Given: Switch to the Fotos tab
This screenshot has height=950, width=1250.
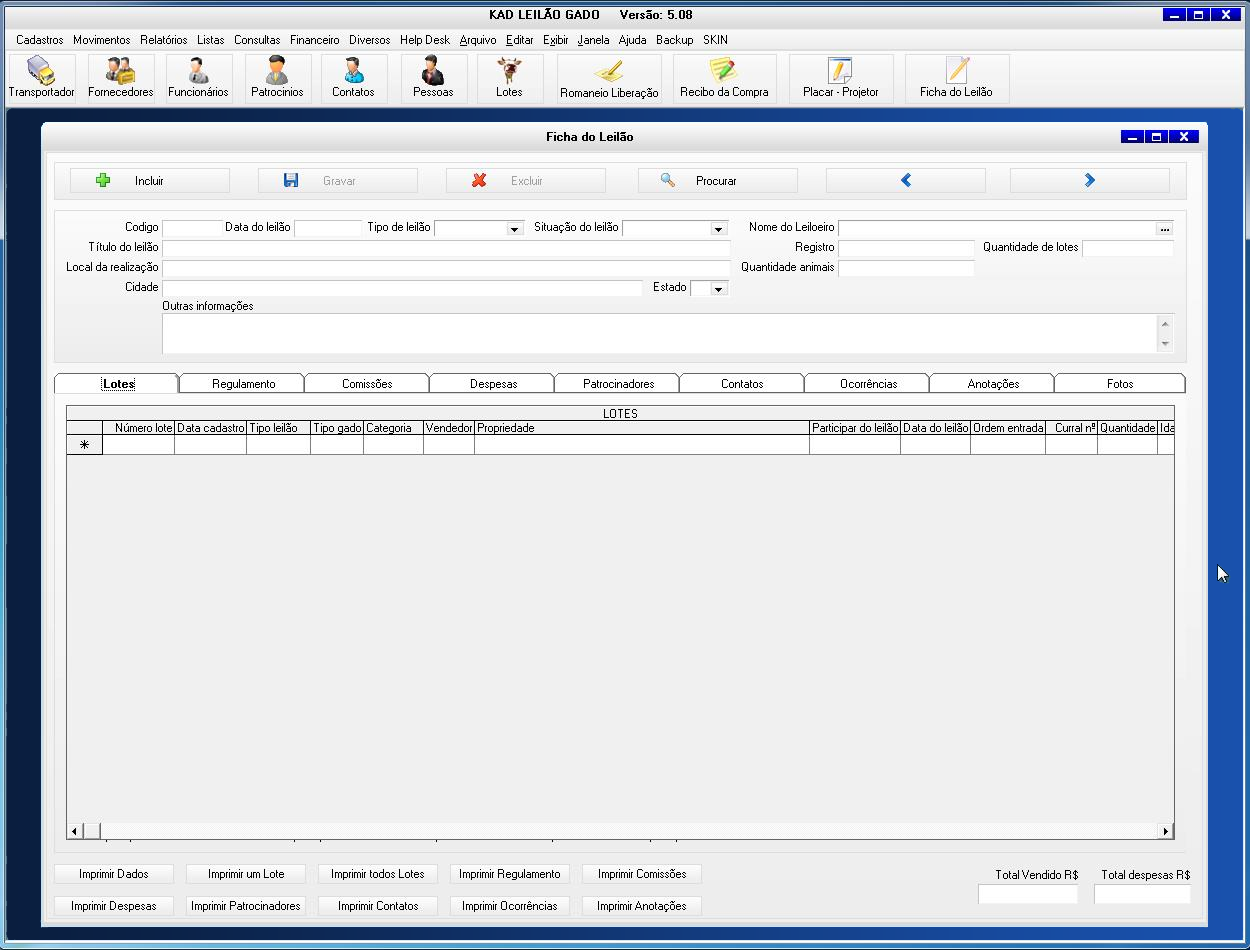Looking at the screenshot, I should (1120, 384).
